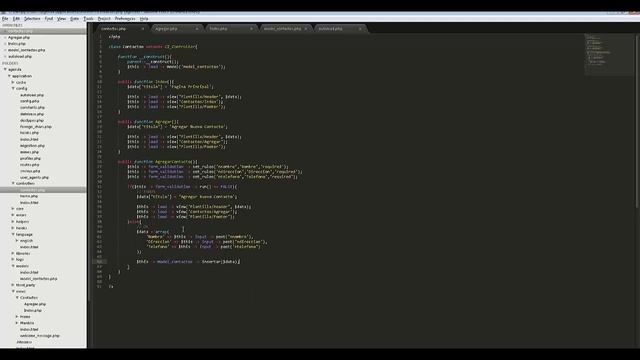The height and width of the screenshot is (360, 640).
Task: Select autoload.php in Open Files list
Action: click(20, 57)
